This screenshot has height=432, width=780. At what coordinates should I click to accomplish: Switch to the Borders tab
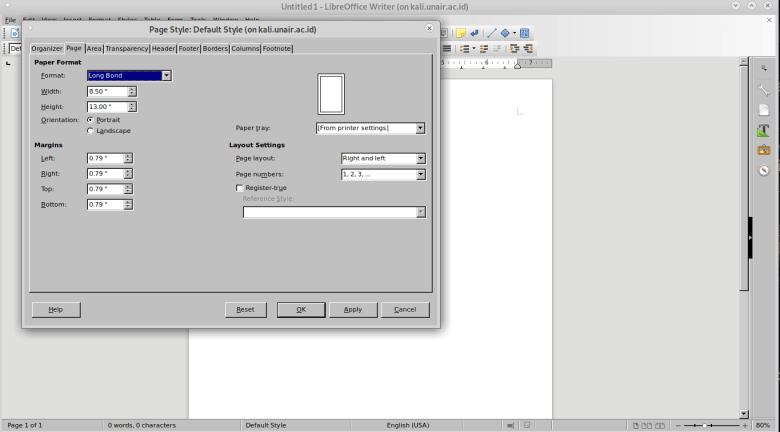click(215, 48)
